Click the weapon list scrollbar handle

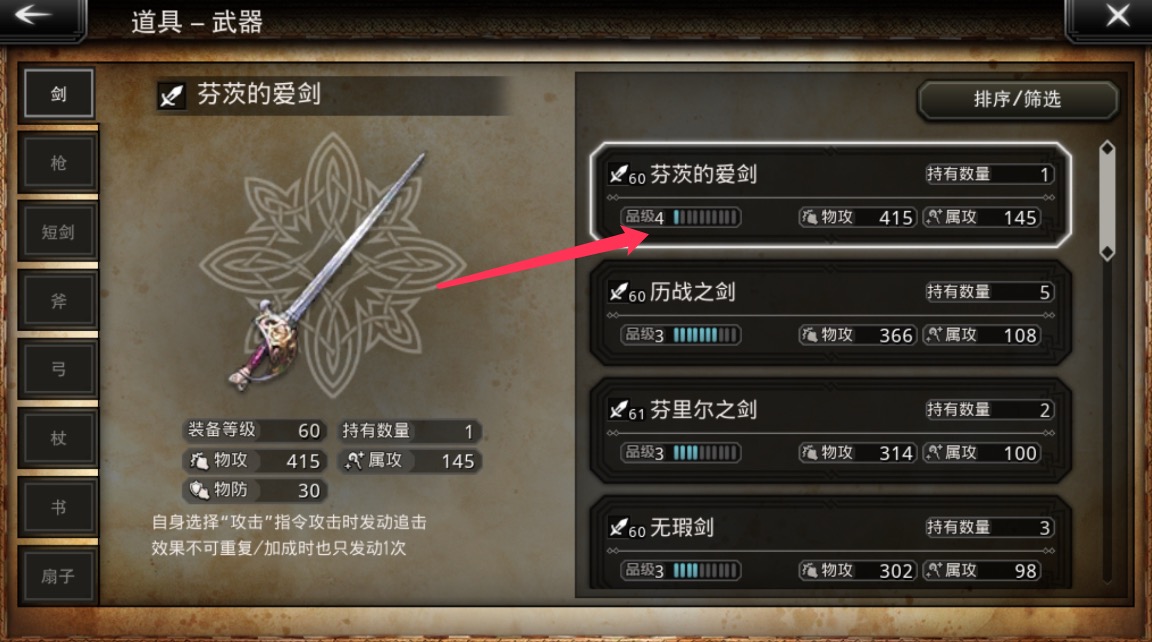click(1107, 201)
